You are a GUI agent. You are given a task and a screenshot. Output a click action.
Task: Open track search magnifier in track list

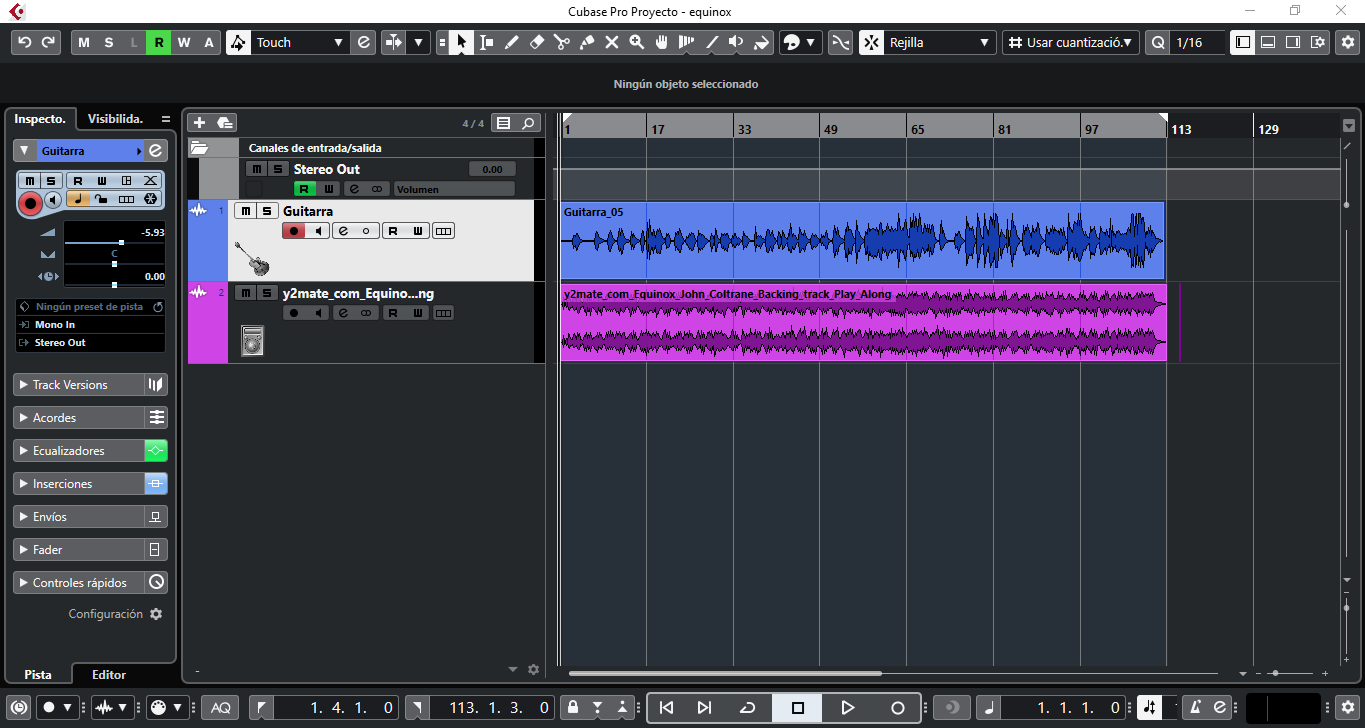tap(528, 123)
